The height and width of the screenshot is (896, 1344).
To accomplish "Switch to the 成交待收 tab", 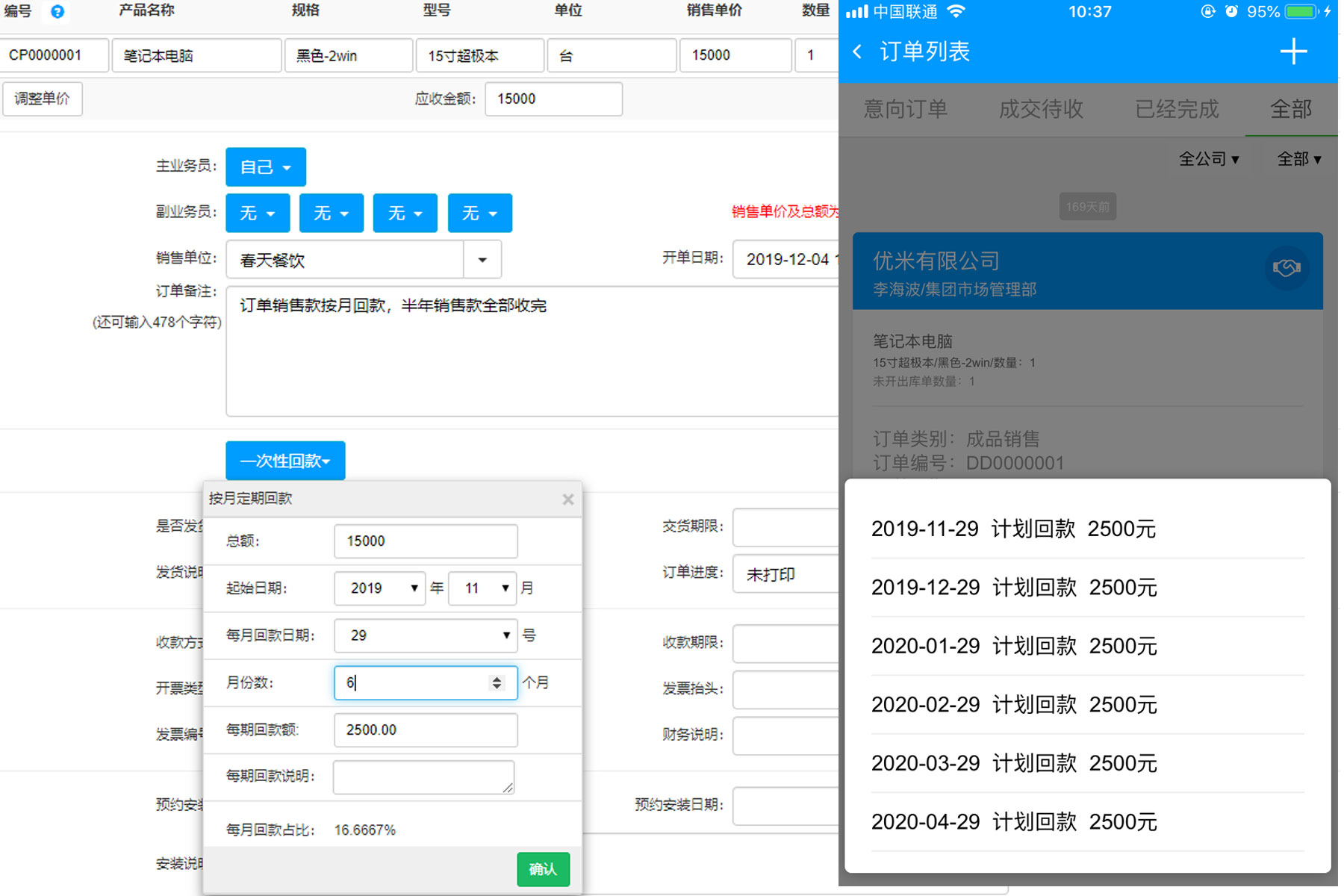I will point(1041,109).
